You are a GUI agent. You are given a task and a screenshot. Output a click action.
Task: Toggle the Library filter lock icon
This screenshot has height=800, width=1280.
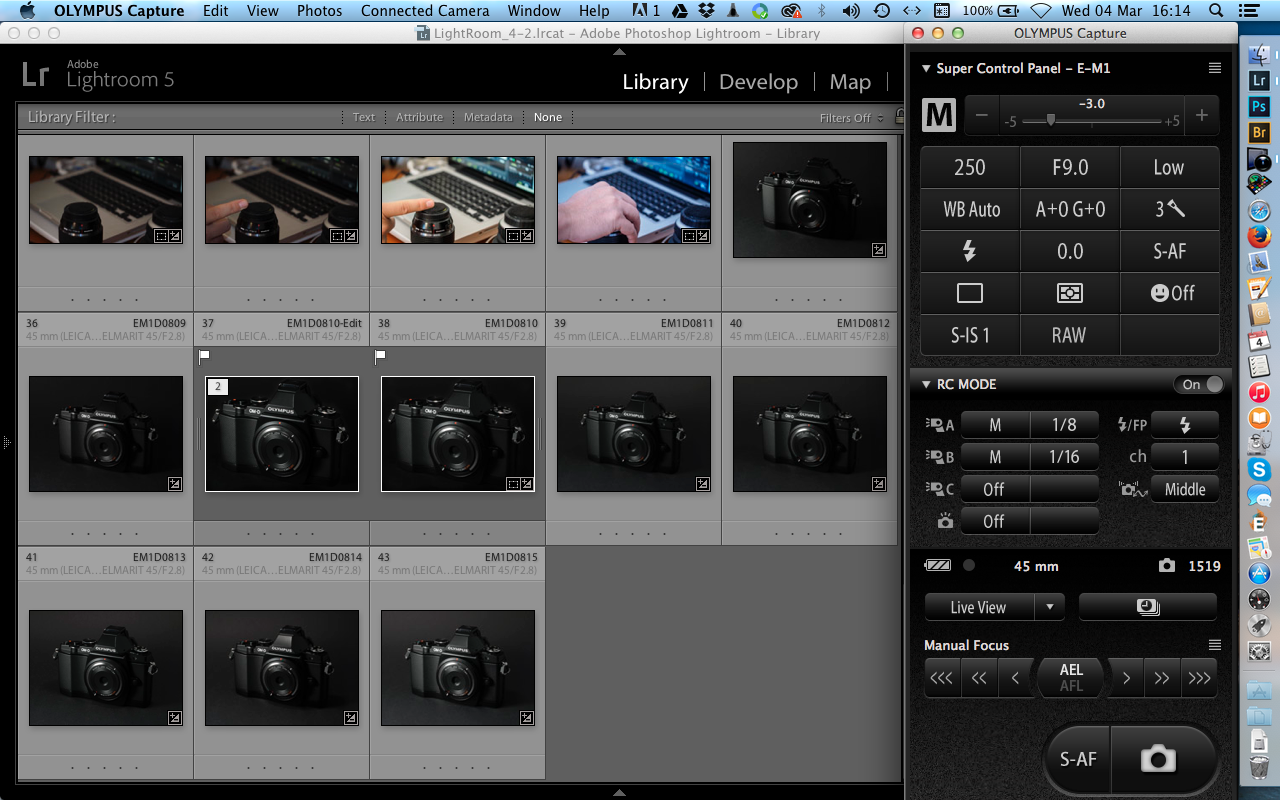899,117
